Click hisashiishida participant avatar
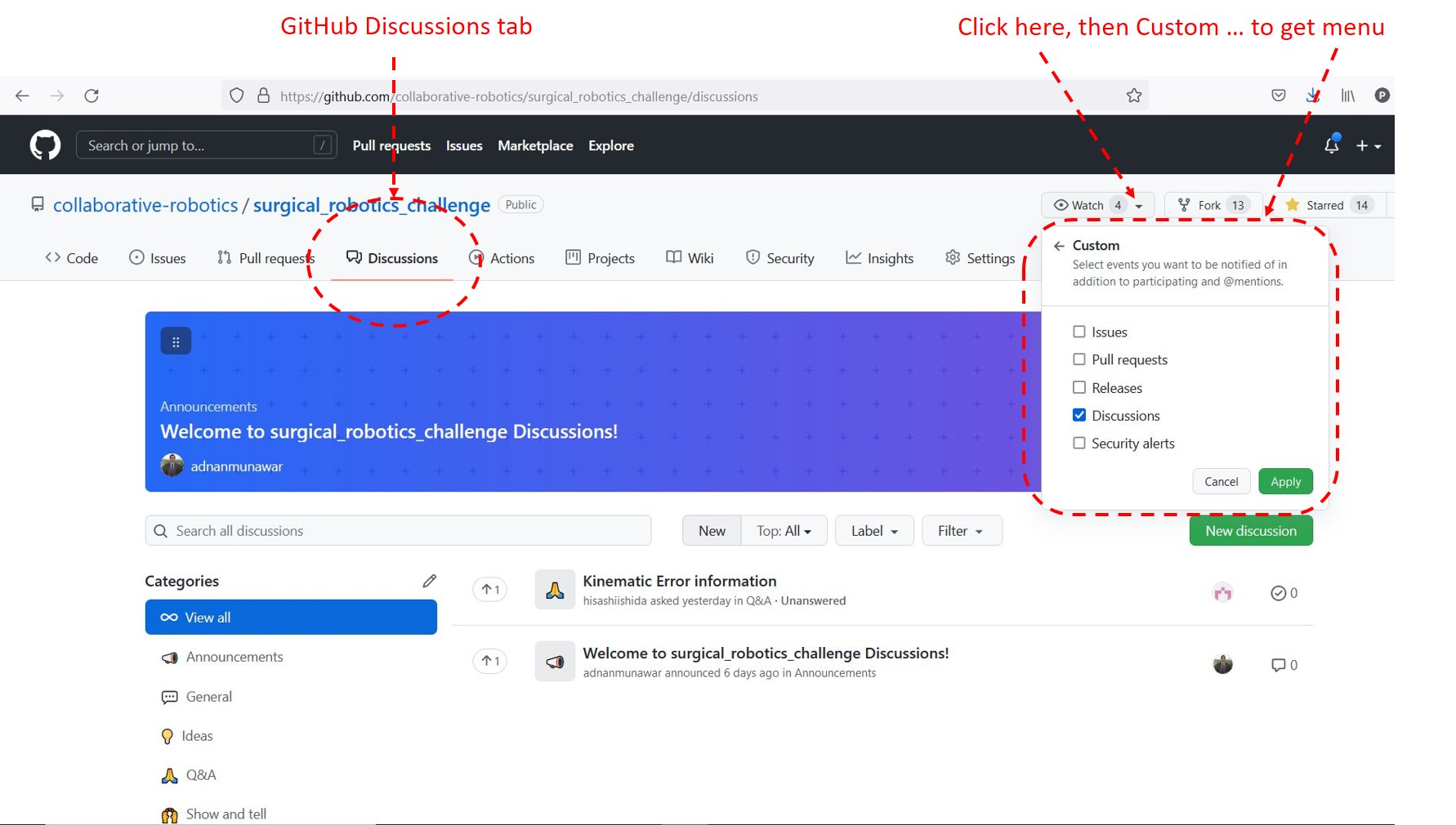The width and height of the screenshot is (1456, 825). [x=1222, y=593]
